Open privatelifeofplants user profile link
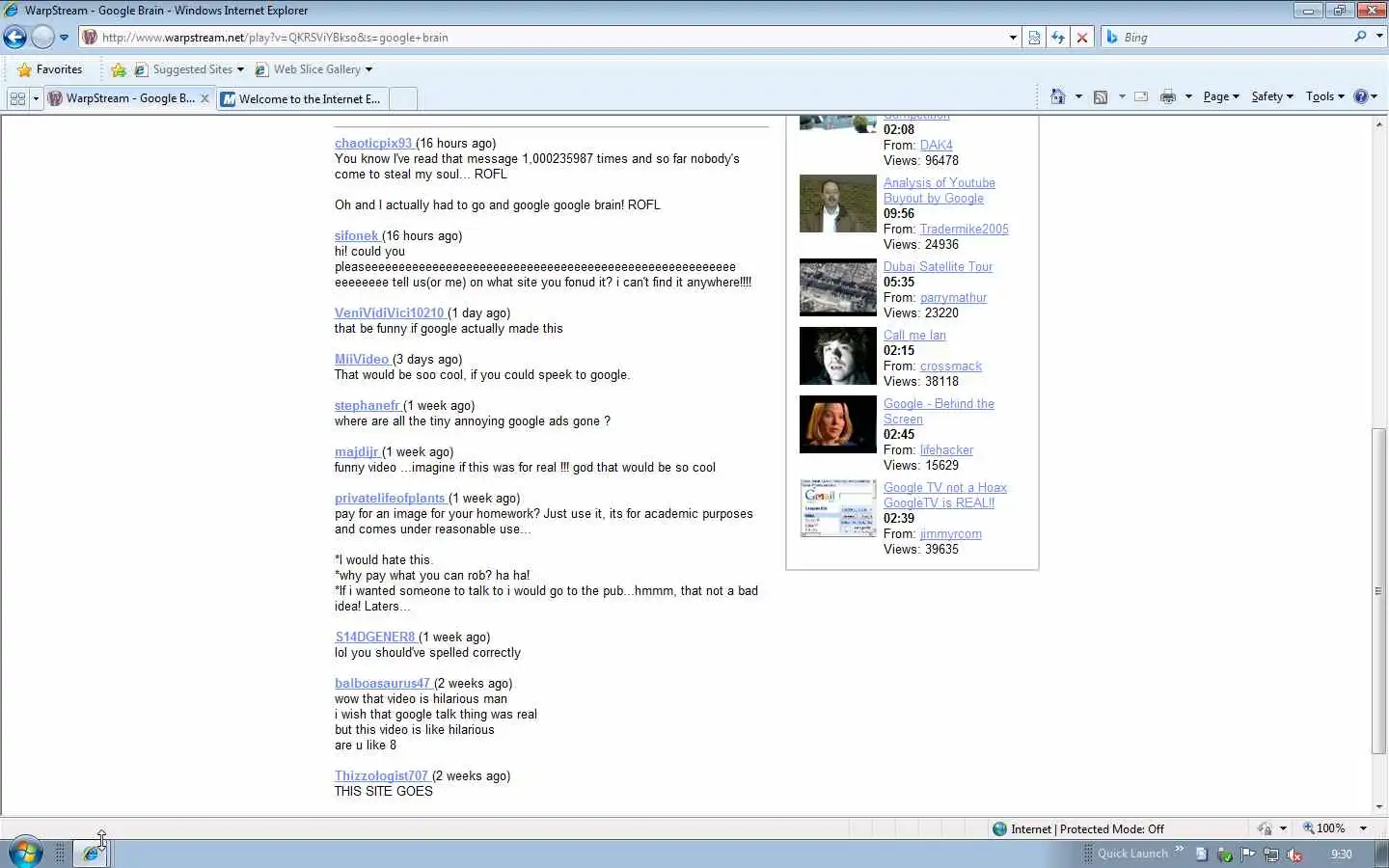 pos(391,498)
